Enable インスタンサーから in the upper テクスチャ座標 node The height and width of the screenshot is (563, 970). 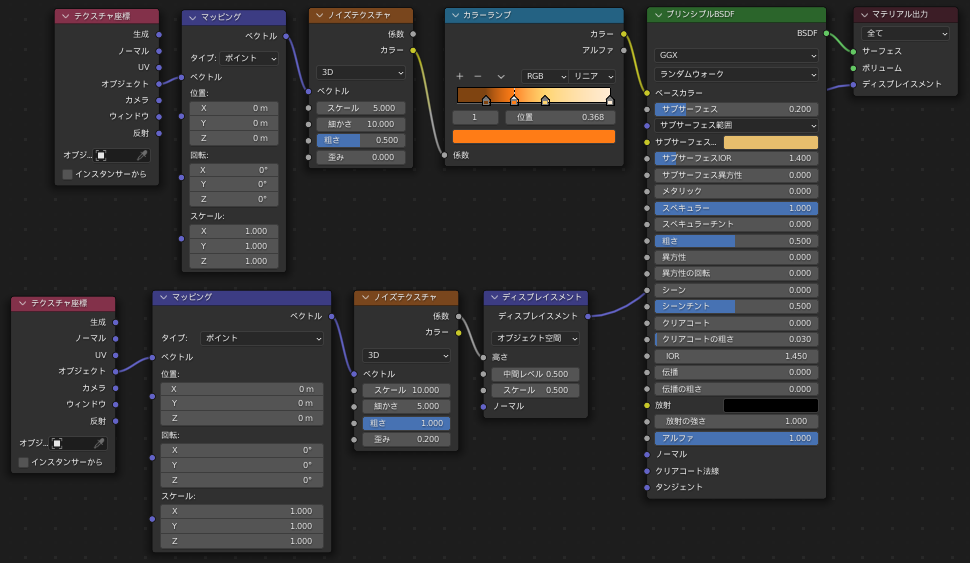click(x=67, y=174)
